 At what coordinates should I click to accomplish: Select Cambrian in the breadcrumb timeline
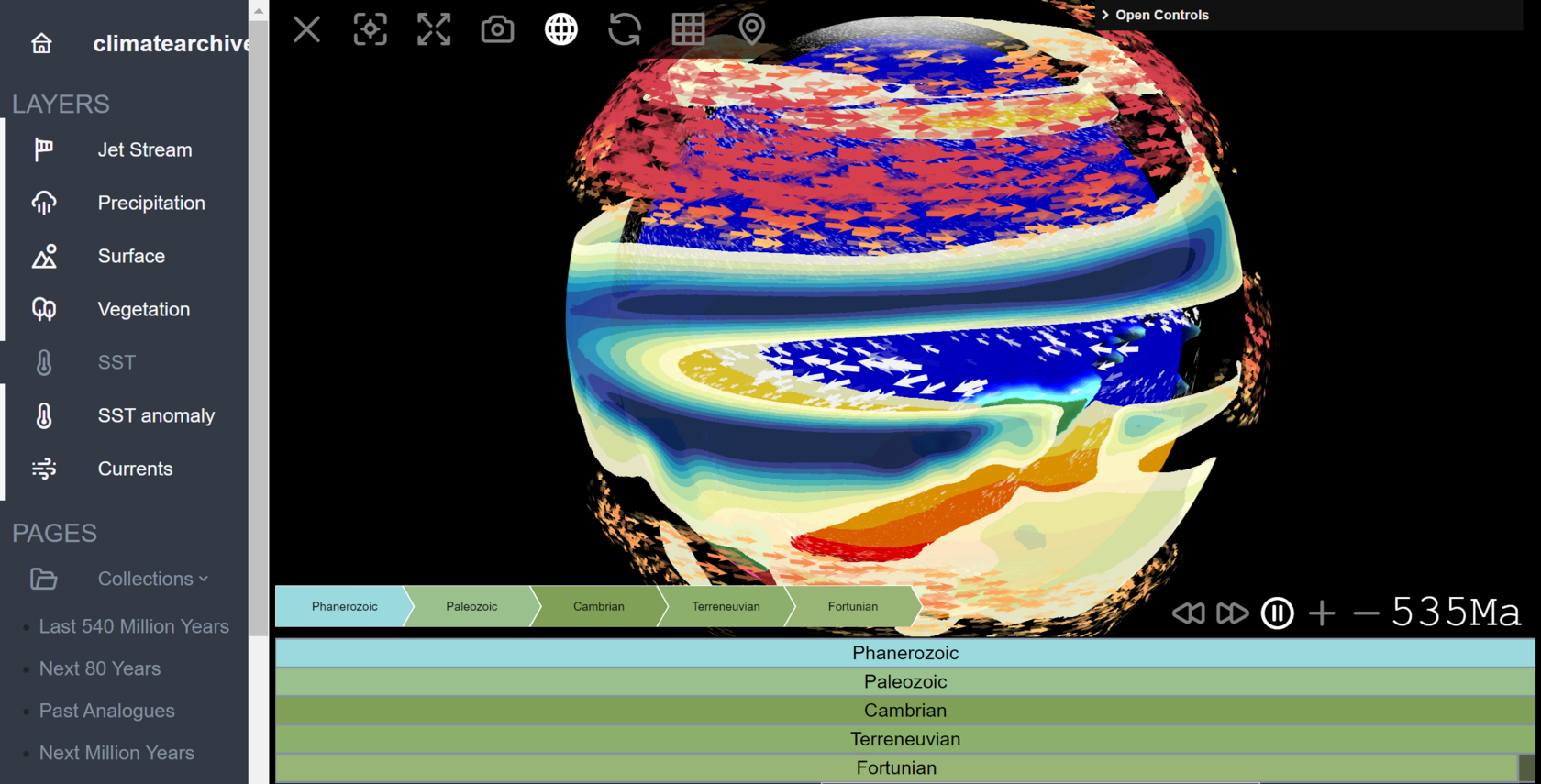tap(598, 606)
